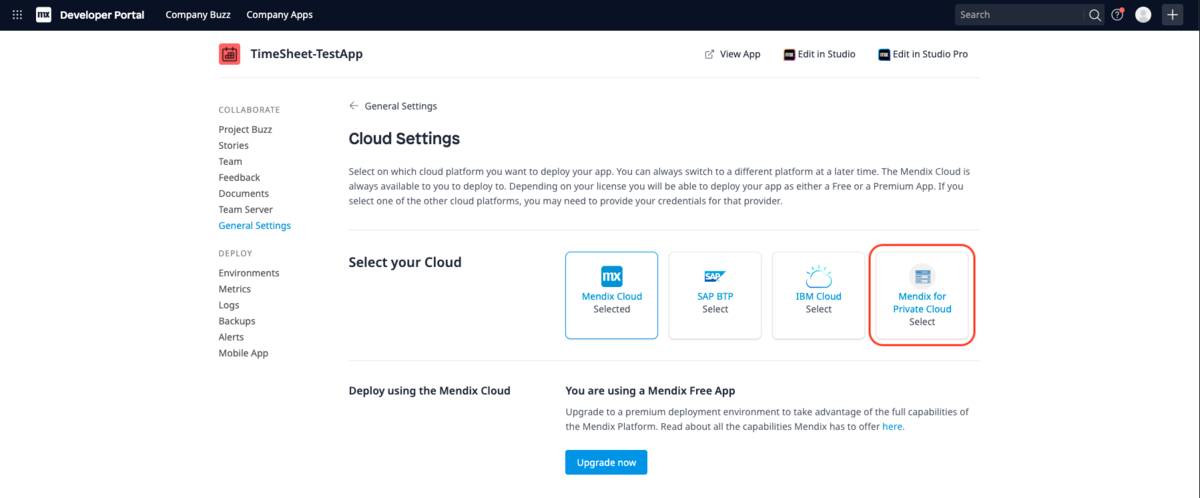Click the Mendix Cloud mx logo icon
This screenshot has width=1200, height=498.
[x=612, y=277]
